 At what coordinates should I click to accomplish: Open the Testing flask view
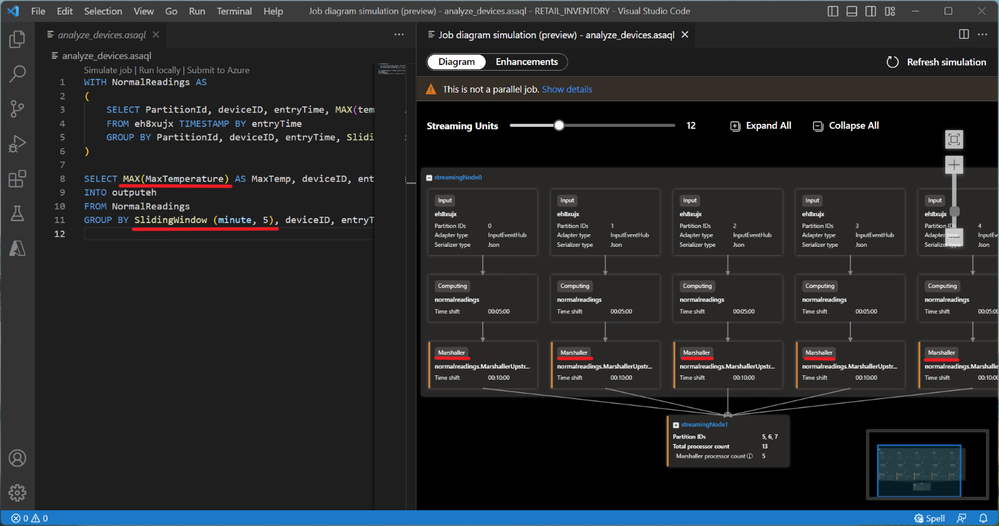[x=17, y=213]
